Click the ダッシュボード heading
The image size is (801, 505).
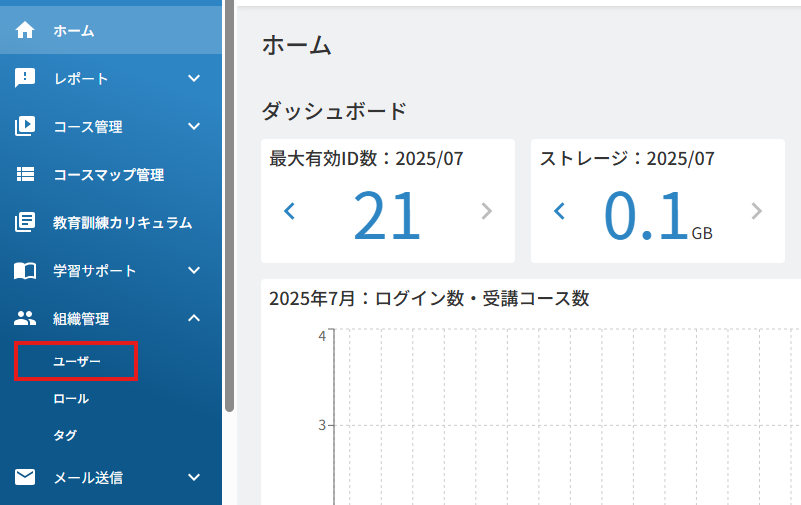334,110
